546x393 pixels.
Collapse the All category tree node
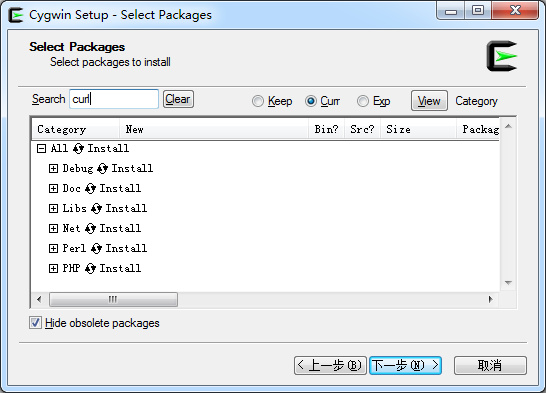(41, 149)
